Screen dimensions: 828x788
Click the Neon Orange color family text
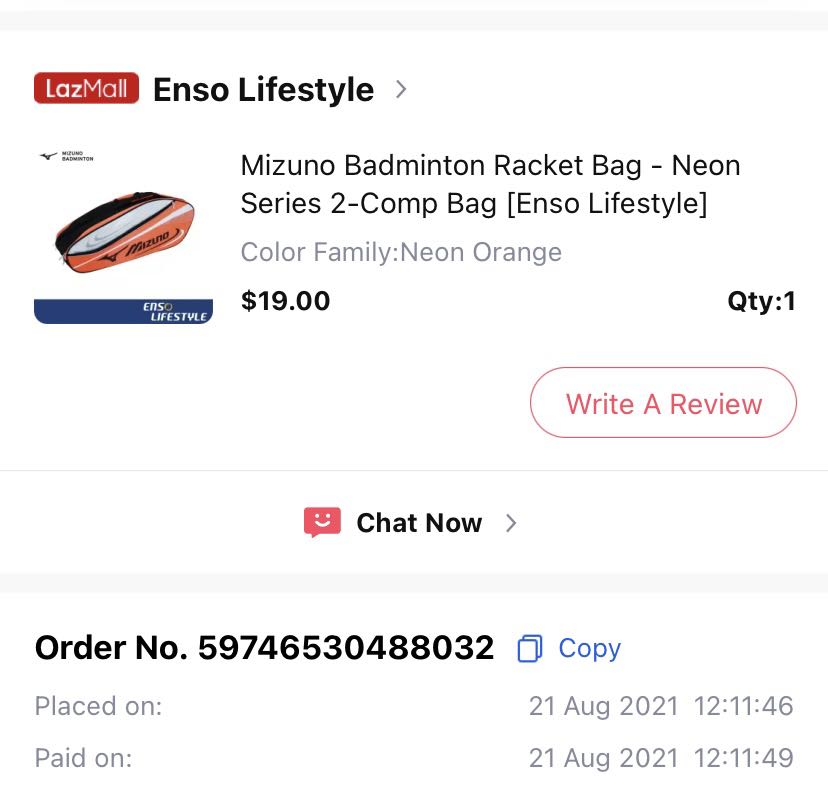pos(400,252)
